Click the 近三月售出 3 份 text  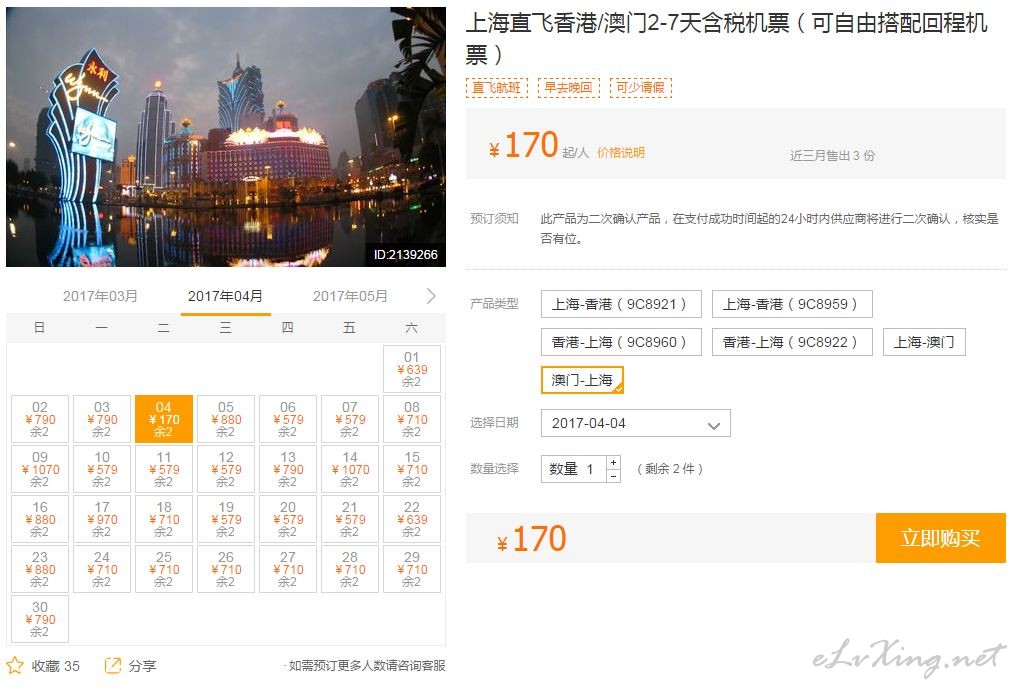832,156
